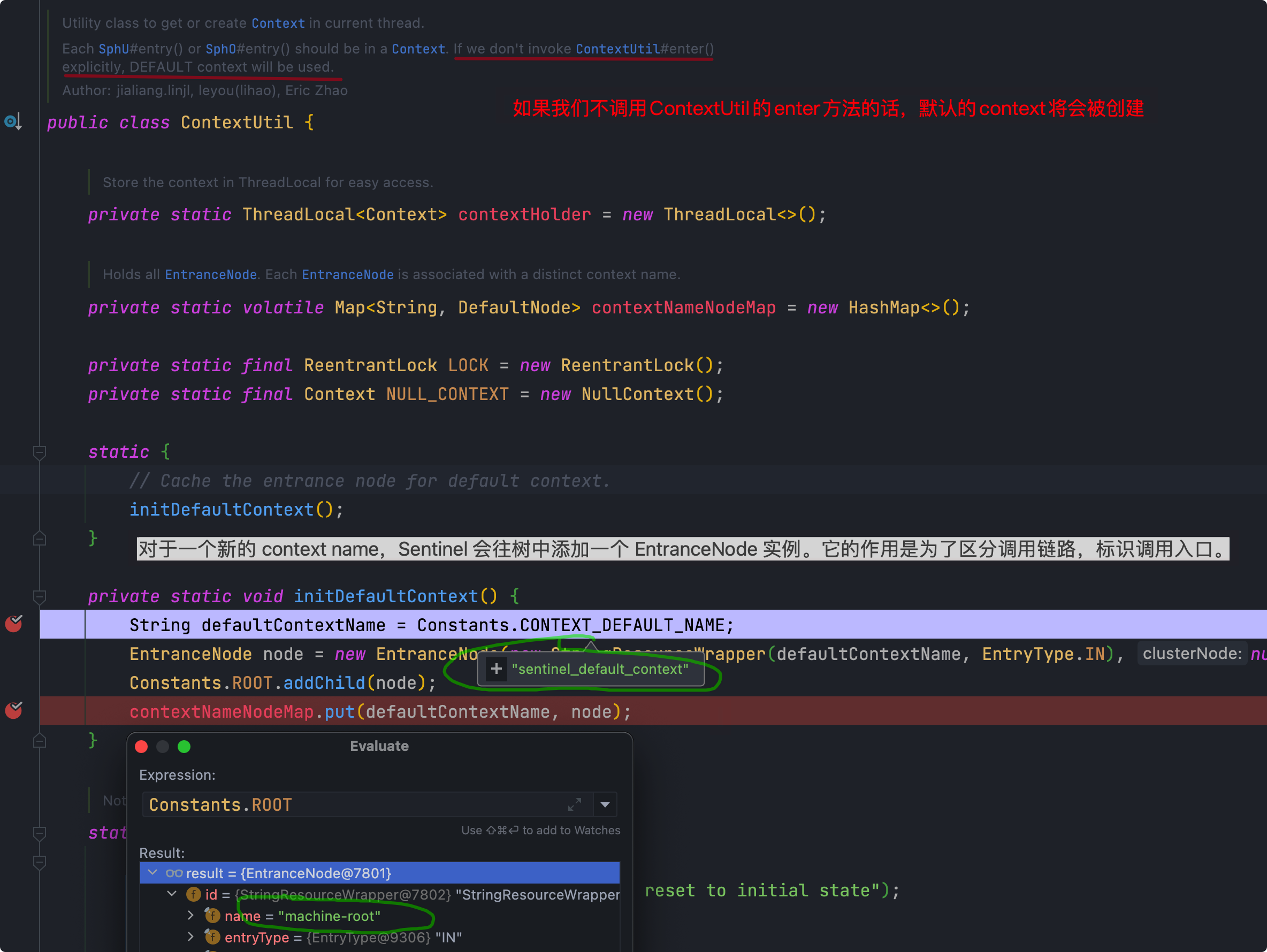This screenshot has height=952, width=1267.
Task: Fold the static initializer block in gutter
Action: 40,453
